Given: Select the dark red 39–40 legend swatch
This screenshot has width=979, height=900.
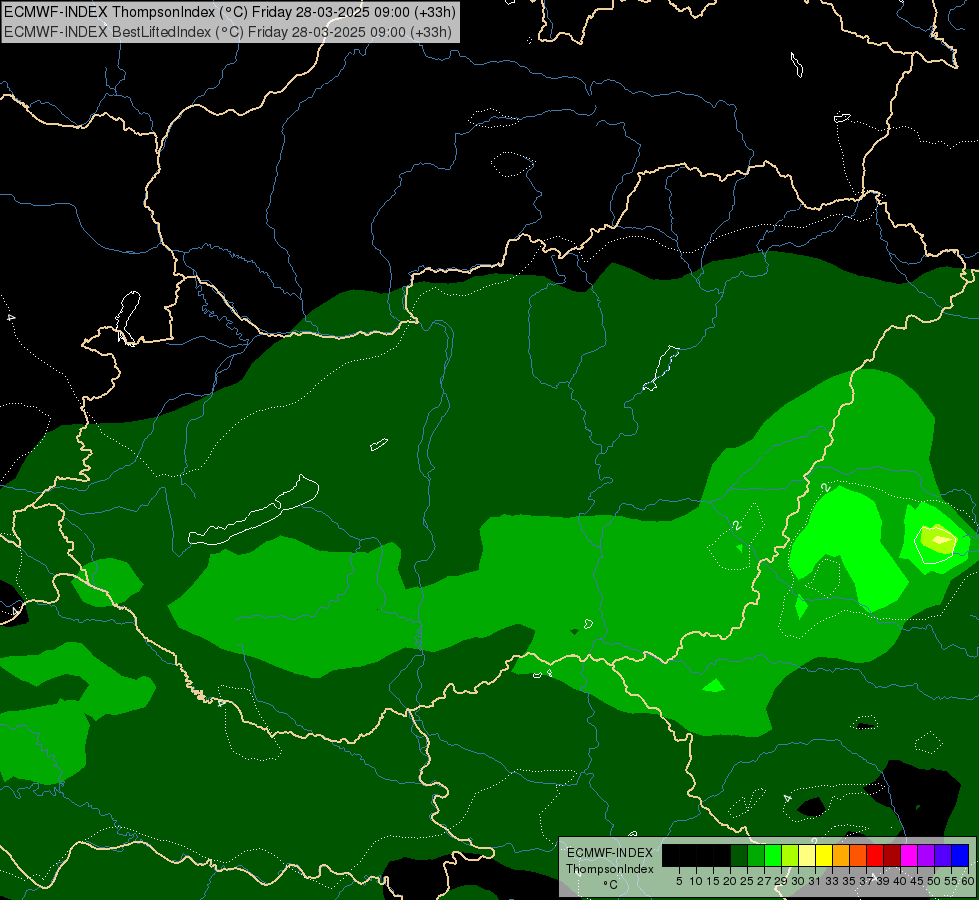Looking at the screenshot, I should [x=892, y=855].
